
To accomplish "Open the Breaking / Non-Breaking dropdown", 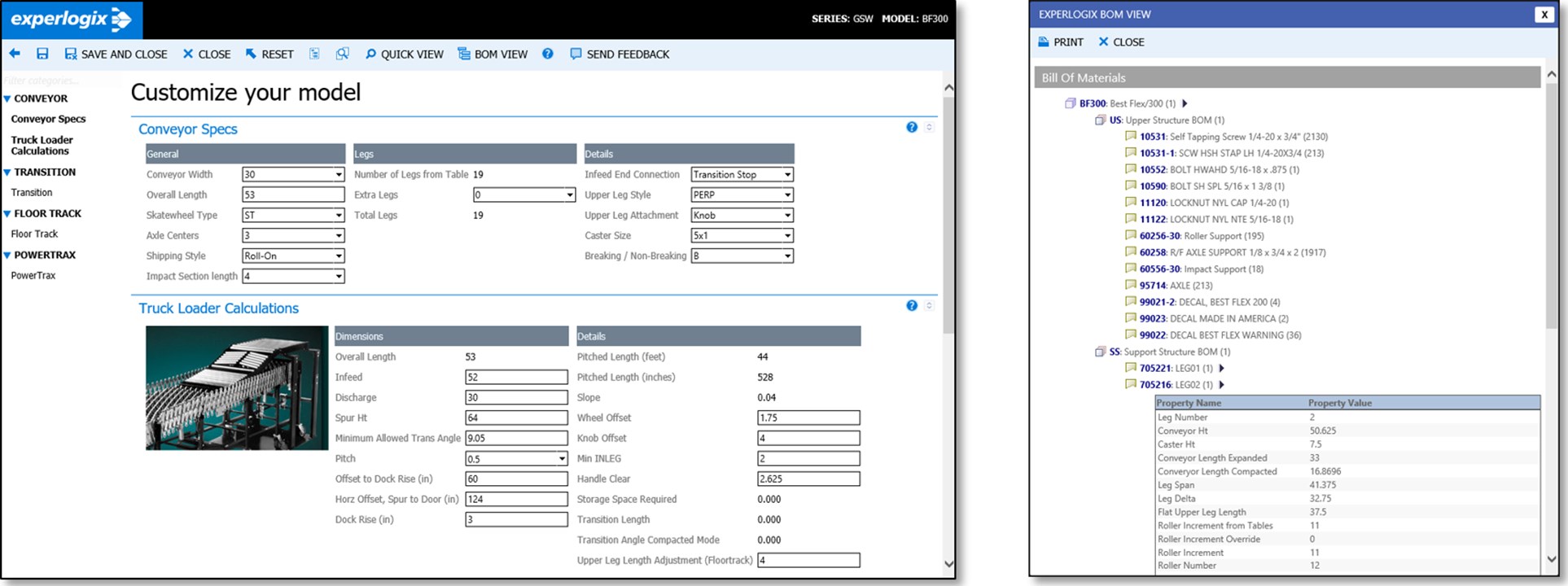I will pos(742,256).
